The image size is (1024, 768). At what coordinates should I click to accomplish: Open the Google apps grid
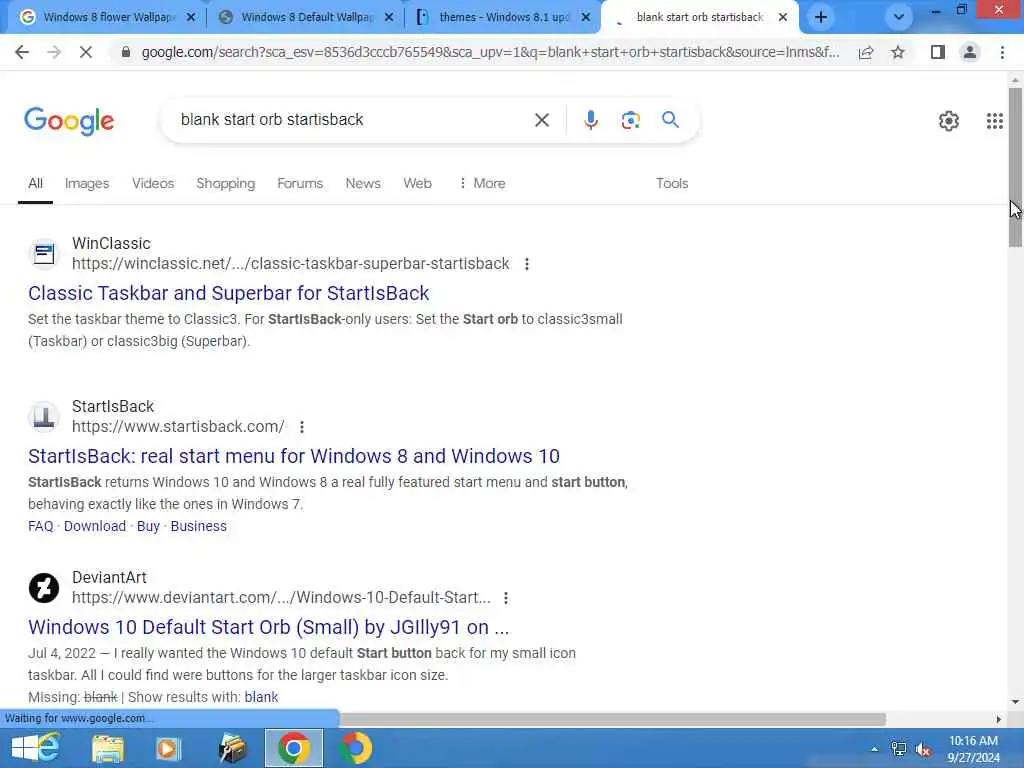tap(995, 121)
